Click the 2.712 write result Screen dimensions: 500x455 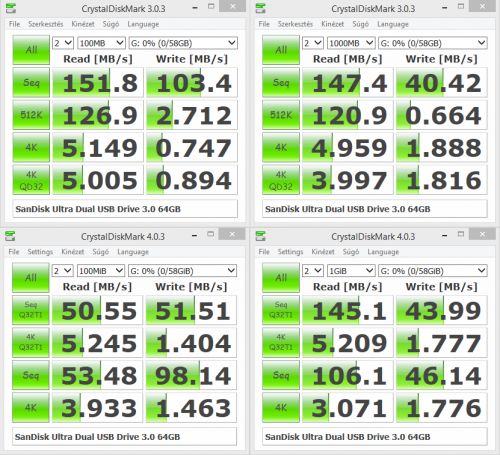pos(192,115)
